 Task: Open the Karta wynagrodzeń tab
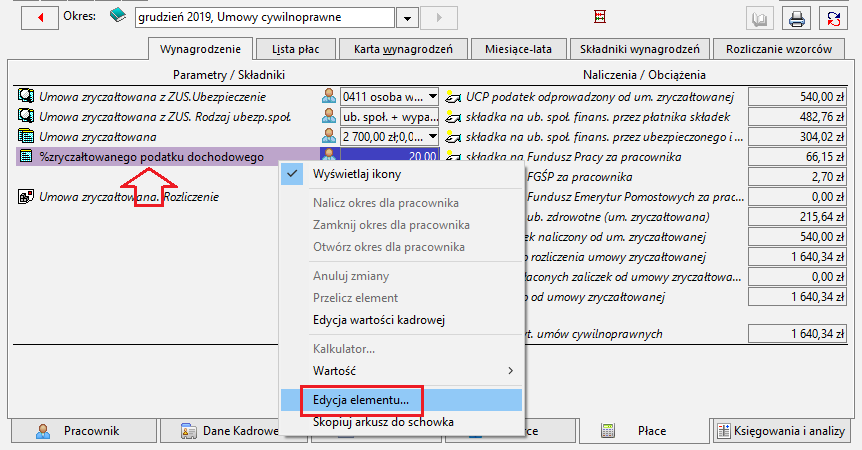click(x=403, y=49)
